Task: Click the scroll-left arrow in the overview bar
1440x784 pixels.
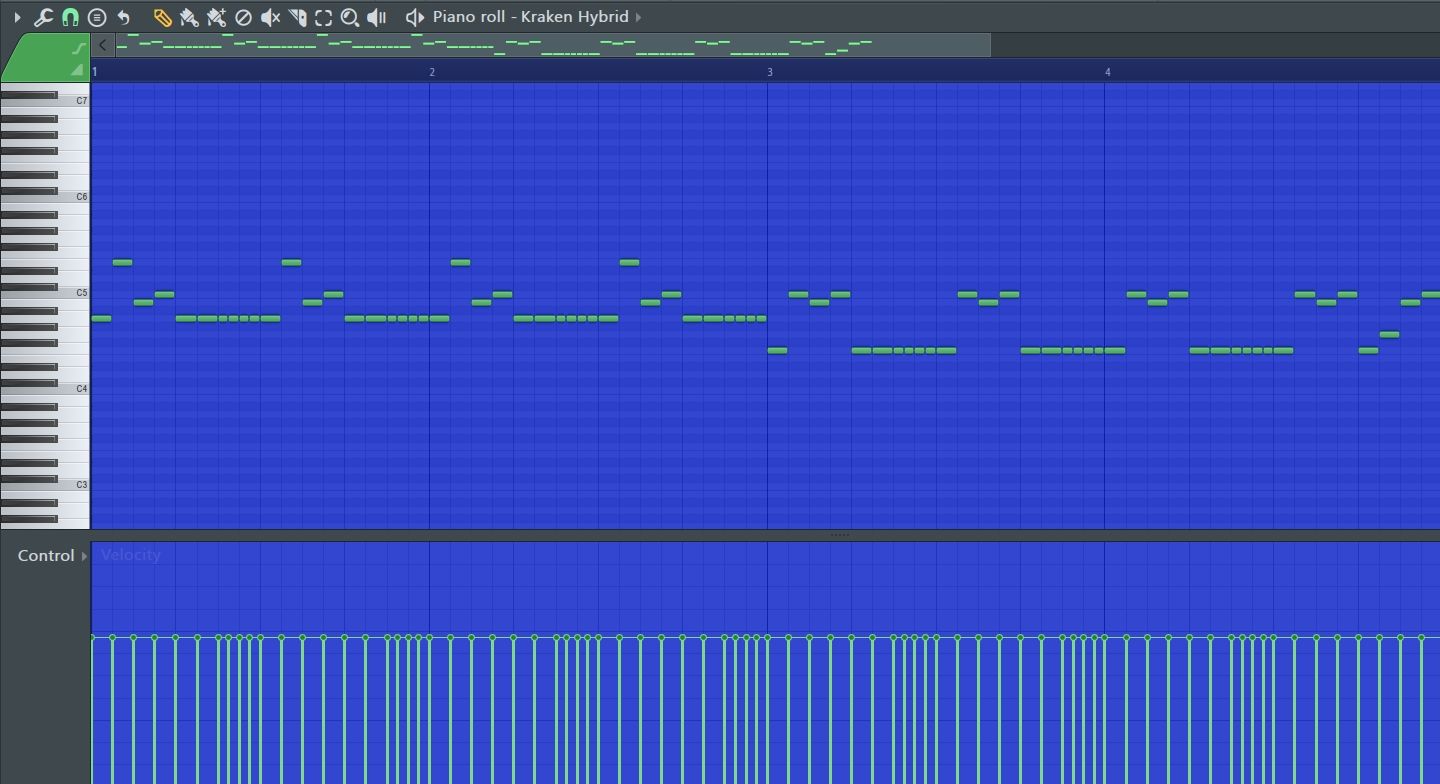Action: click(x=102, y=45)
